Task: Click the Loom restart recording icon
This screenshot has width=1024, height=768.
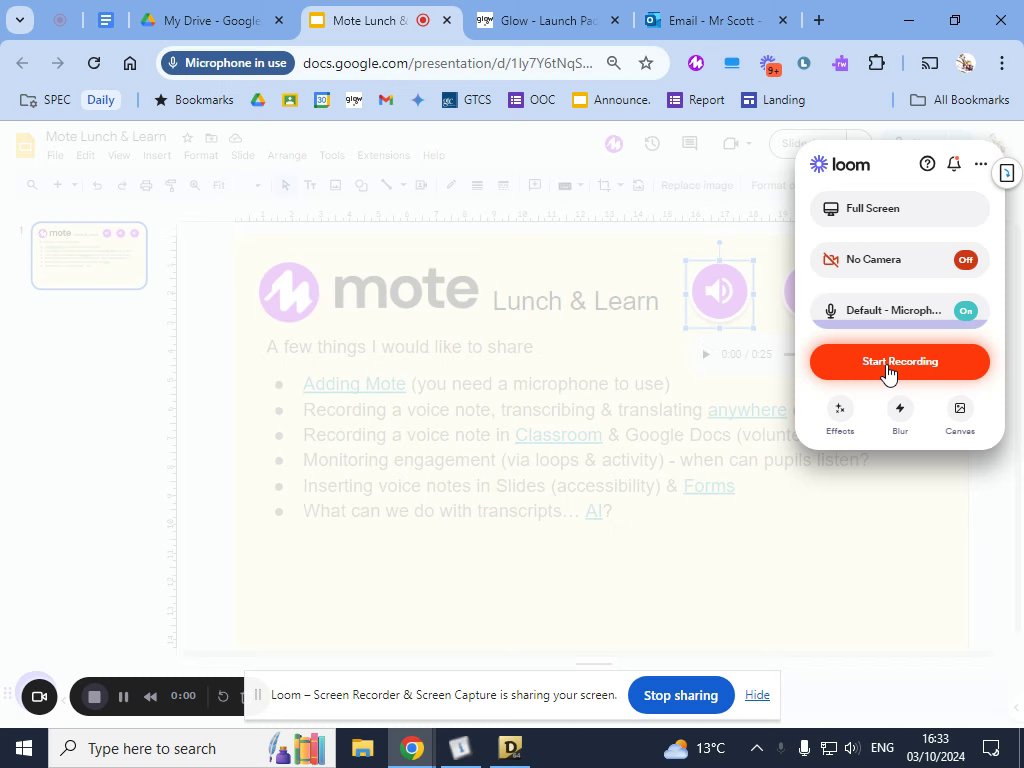Action: pos(223,697)
